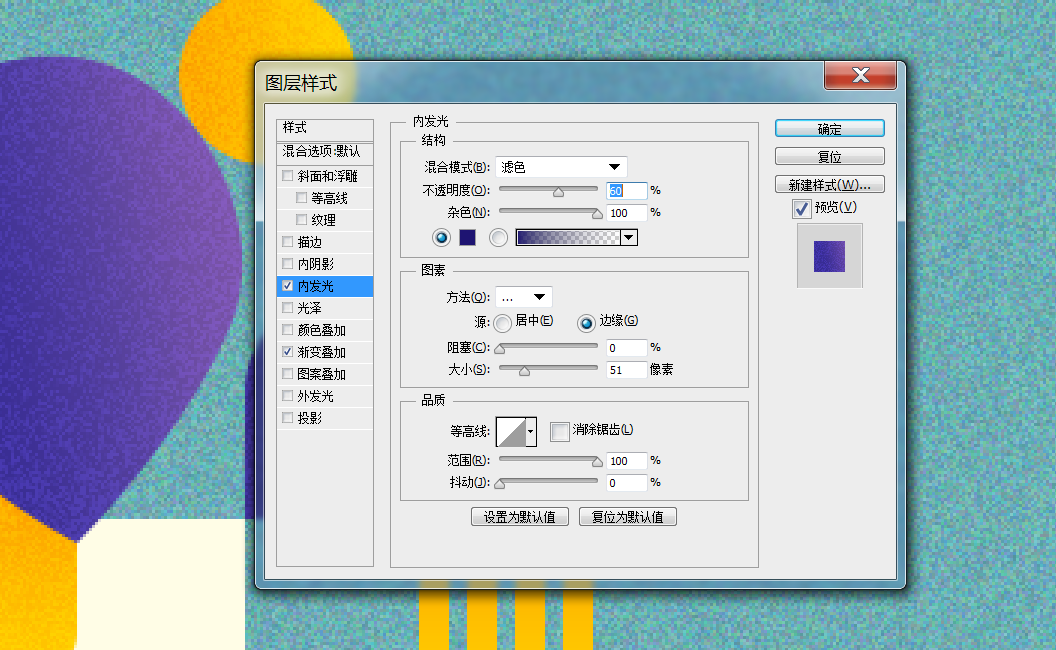1056x650 pixels.
Task: Adjust the 不透明度 slider handle
Action: pos(558,192)
